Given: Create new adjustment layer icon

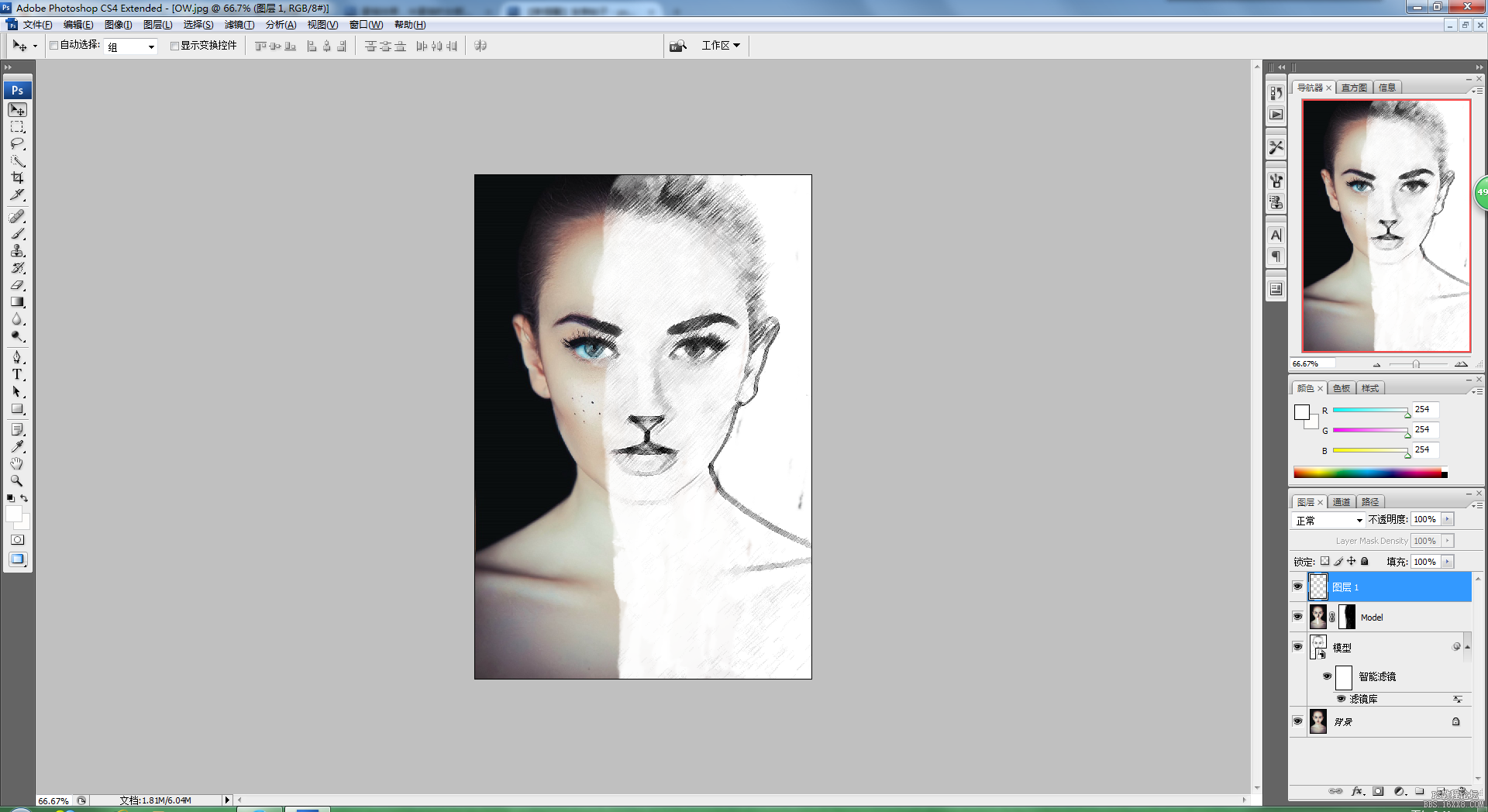Looking at the screenshot, I should tap(1399, 791).
